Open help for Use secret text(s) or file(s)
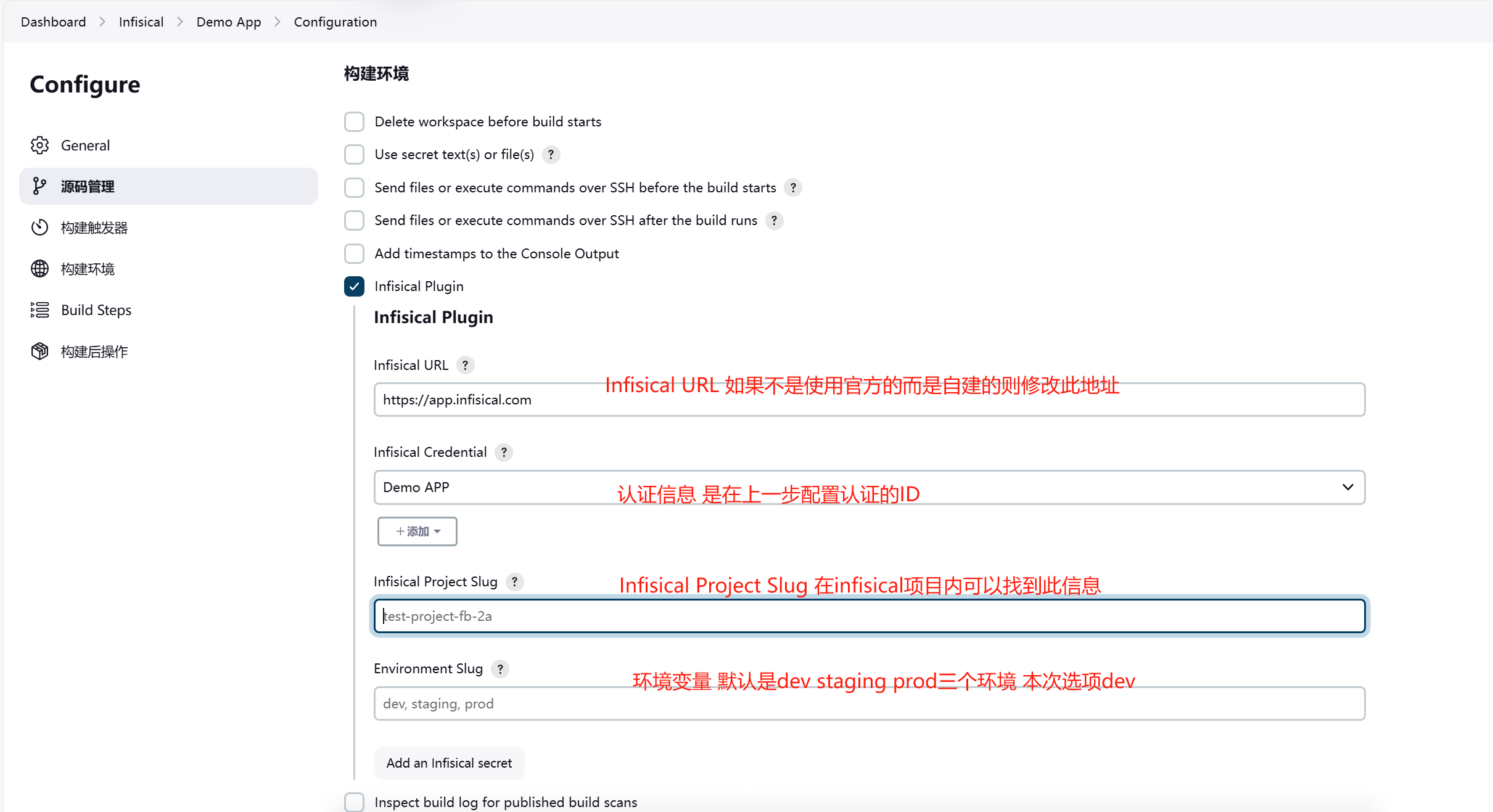The width and height of the screenshot is (1493, 812). [551, 155]
